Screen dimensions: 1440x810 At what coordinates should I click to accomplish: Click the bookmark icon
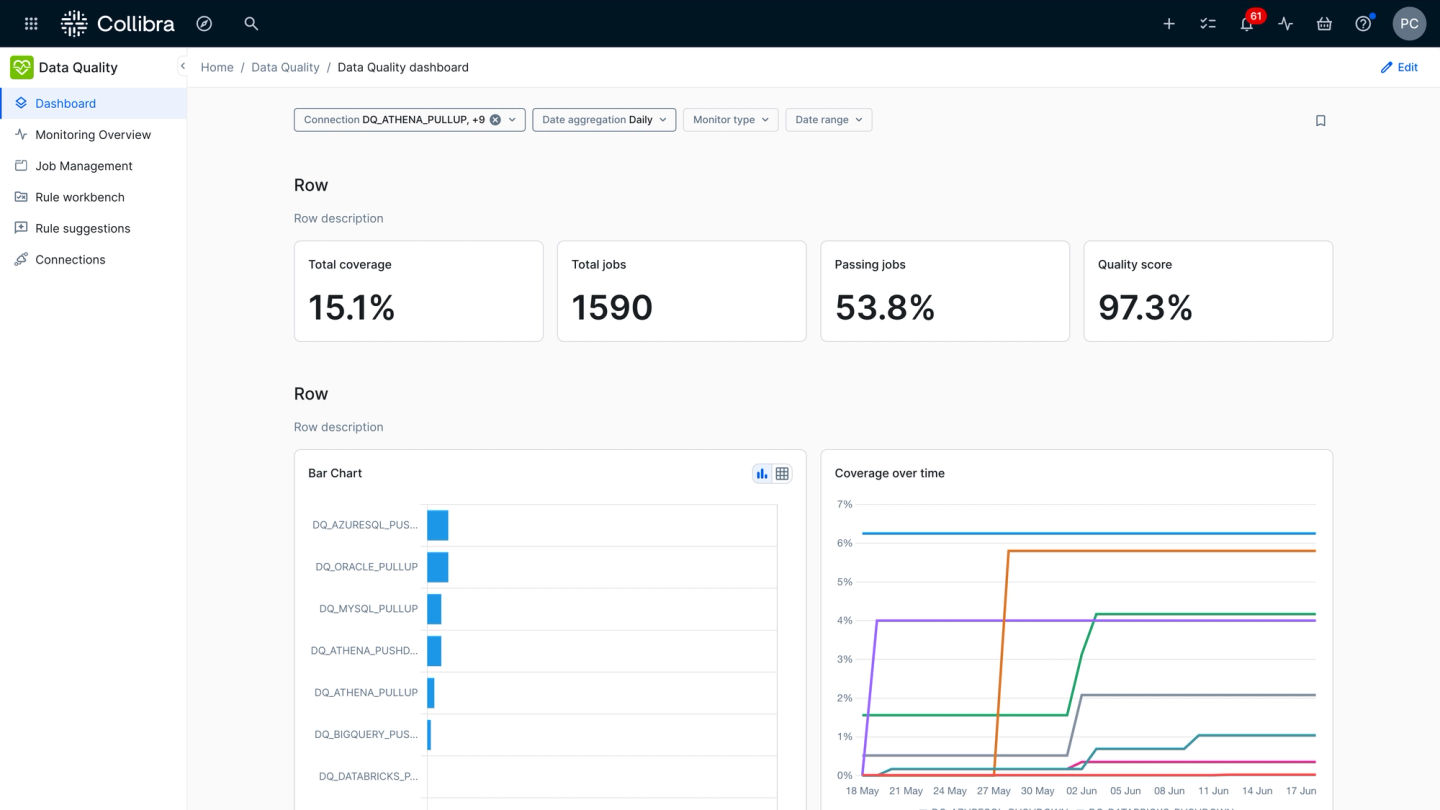(1320, 120)
